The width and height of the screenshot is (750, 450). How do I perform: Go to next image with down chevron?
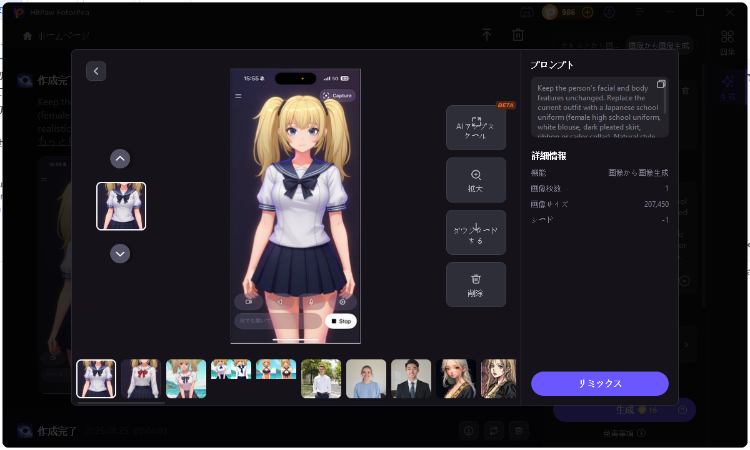point(120,254)
